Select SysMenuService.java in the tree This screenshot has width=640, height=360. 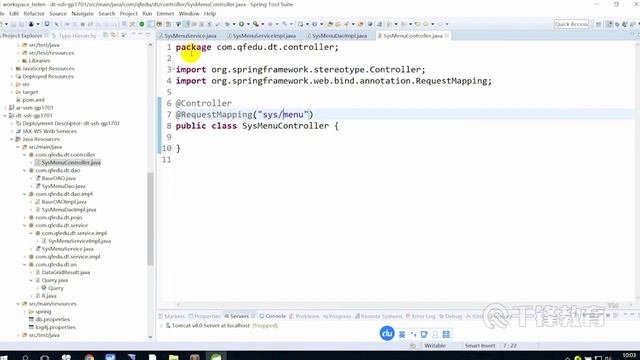tap(67, 249)
